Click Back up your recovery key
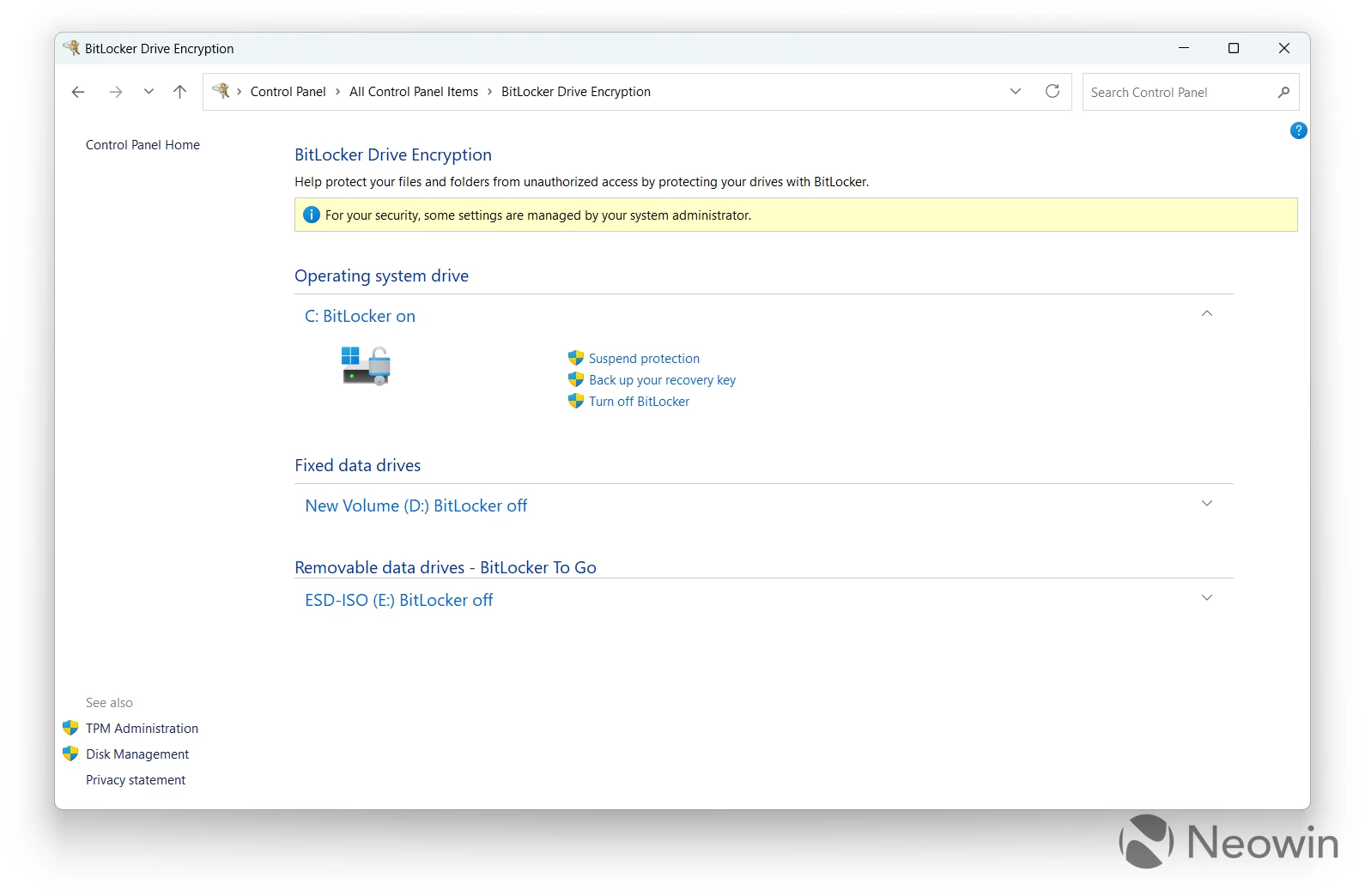Screen dimensions: 1365x896 pos(662,380)
